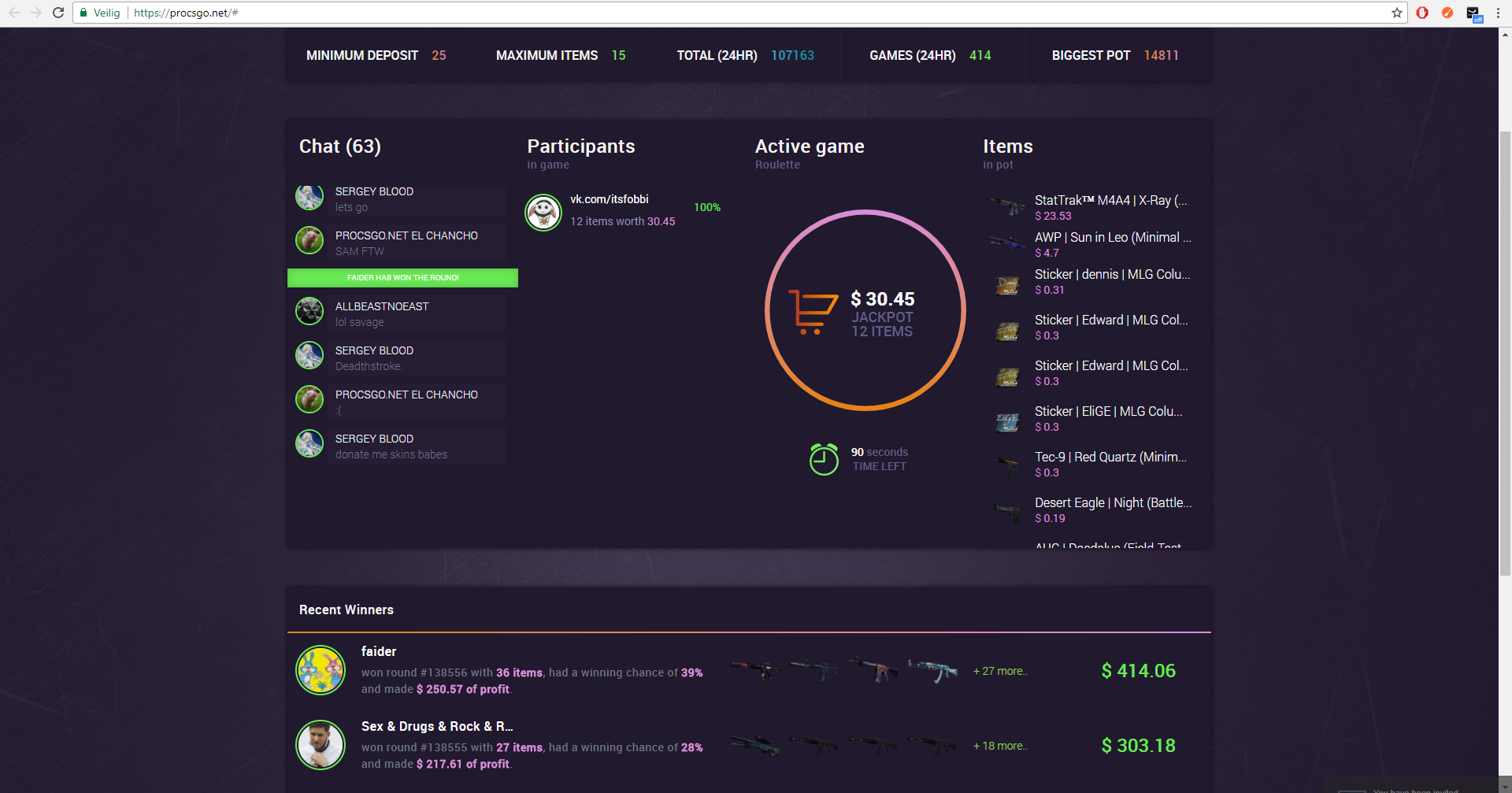The width and height of the screenshot is (1512, 793).
Task: Open the Opera red extension icon
Action: pos(1422,13)
